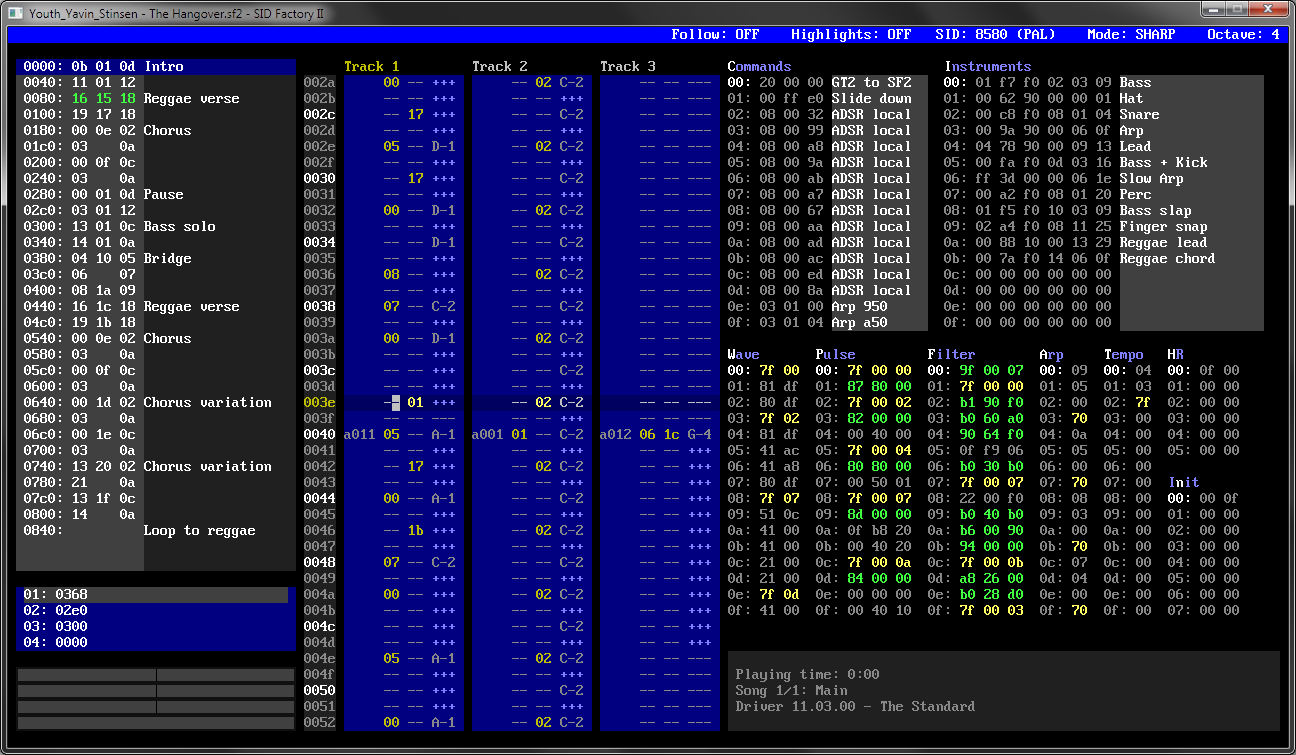Select order list row 0540 Chorus
This screenshot has height=755, width=1296.
click(x=156, y=338)
